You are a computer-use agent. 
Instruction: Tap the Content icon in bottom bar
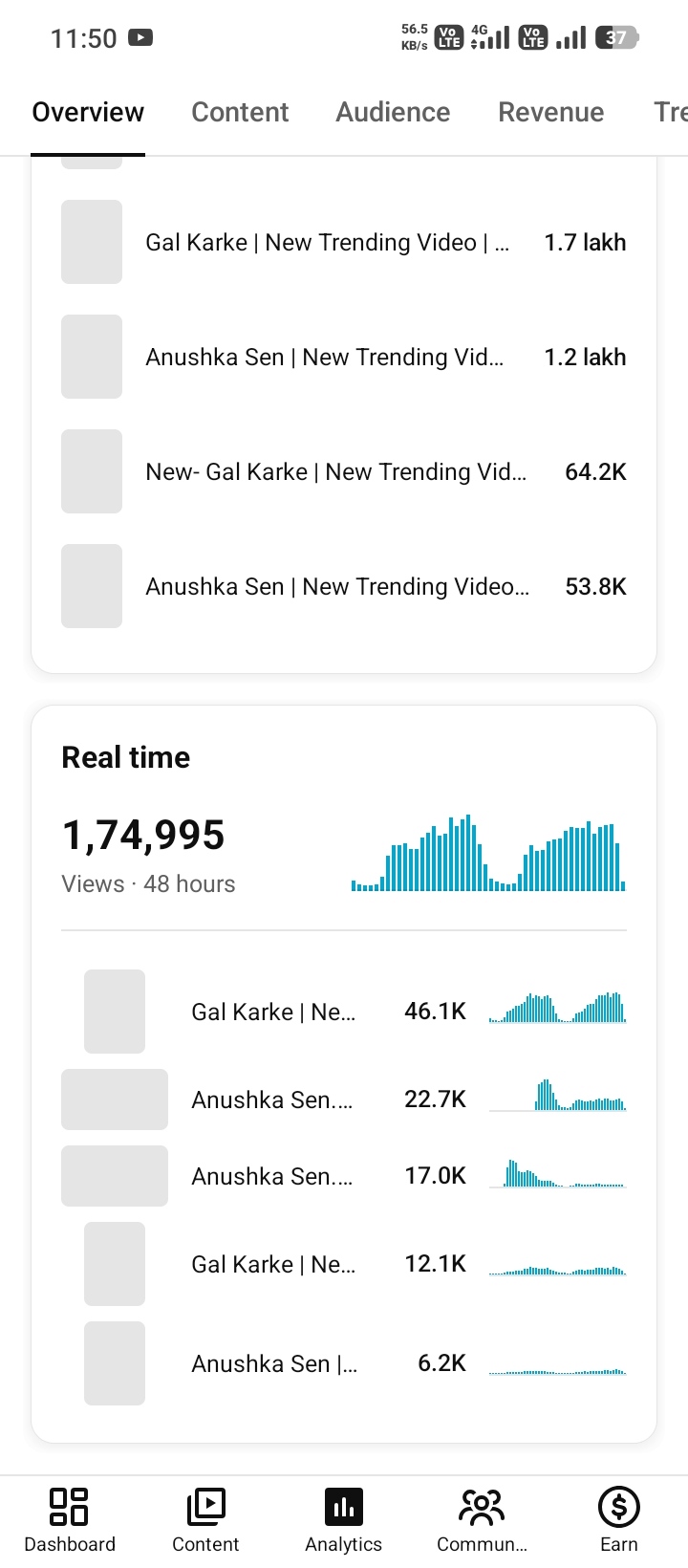coord(205,1507)
